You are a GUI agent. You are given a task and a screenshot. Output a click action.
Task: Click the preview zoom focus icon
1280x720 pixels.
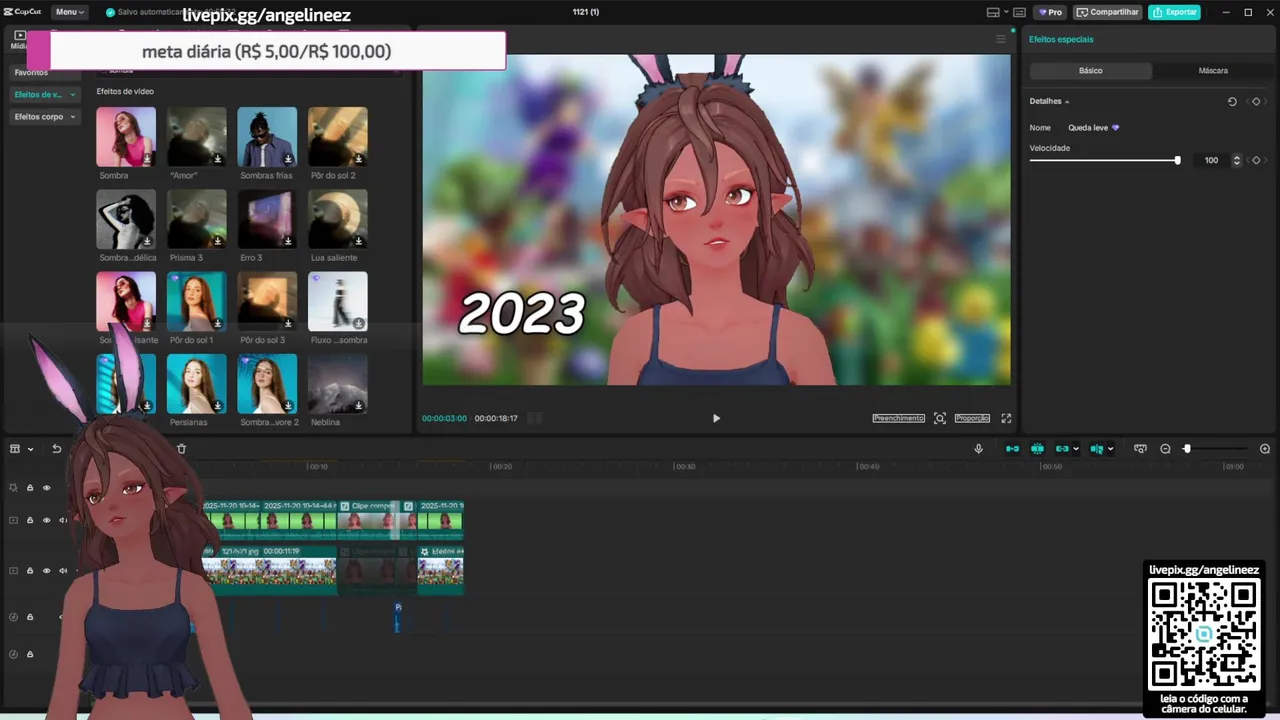tap(940, 418)
